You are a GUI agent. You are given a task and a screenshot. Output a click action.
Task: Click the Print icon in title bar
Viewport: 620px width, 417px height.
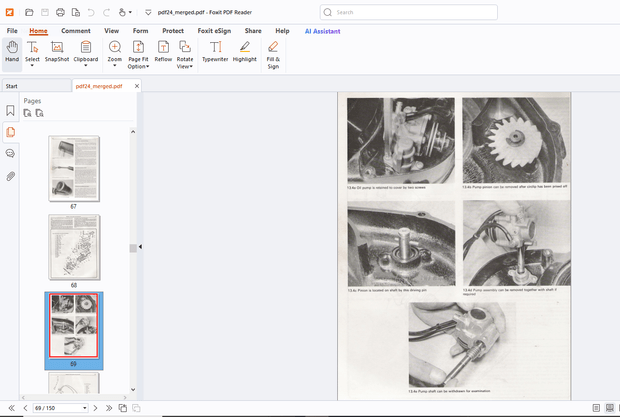pos(61,12)
